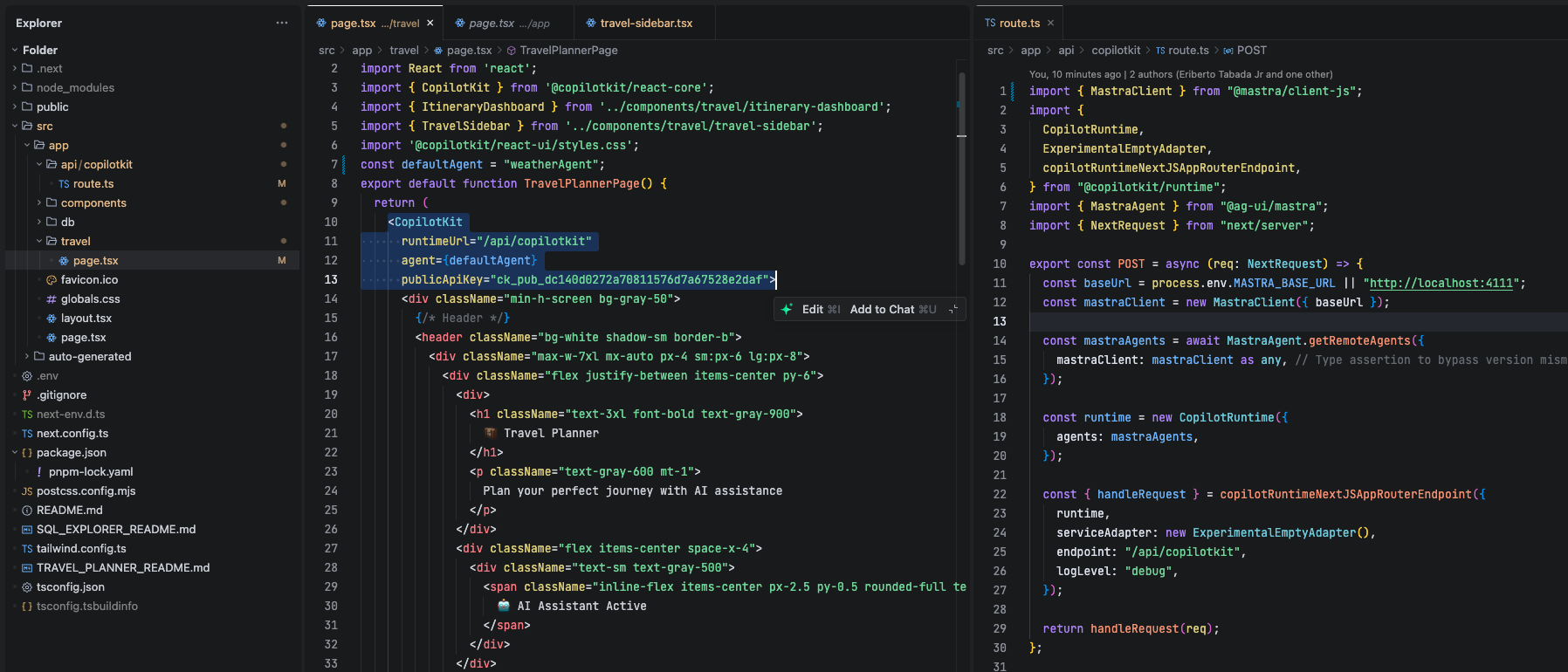This screenshot has width=1568, height=672.
Task: Click the TravelPlannerPage symbol in breadcrumb
Action: [x=567, y=51]
